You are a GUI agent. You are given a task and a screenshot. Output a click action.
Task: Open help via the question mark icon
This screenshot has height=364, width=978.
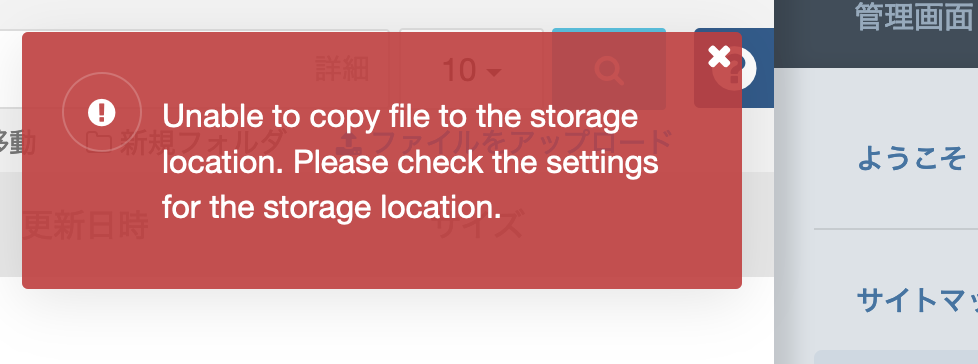pos(735,70)
